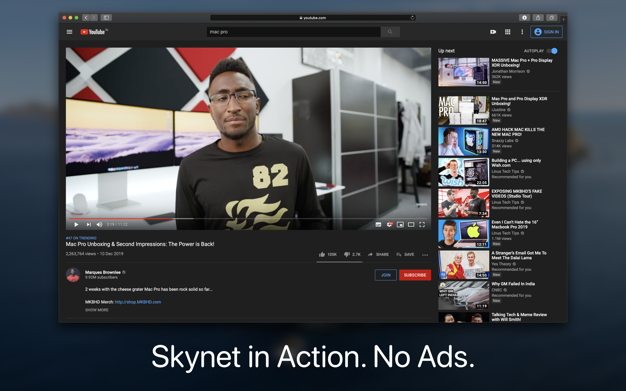The width and height of the screenshot is (626, 391).
Task: Open the create video camera icon
Action: tap(493, 32)
